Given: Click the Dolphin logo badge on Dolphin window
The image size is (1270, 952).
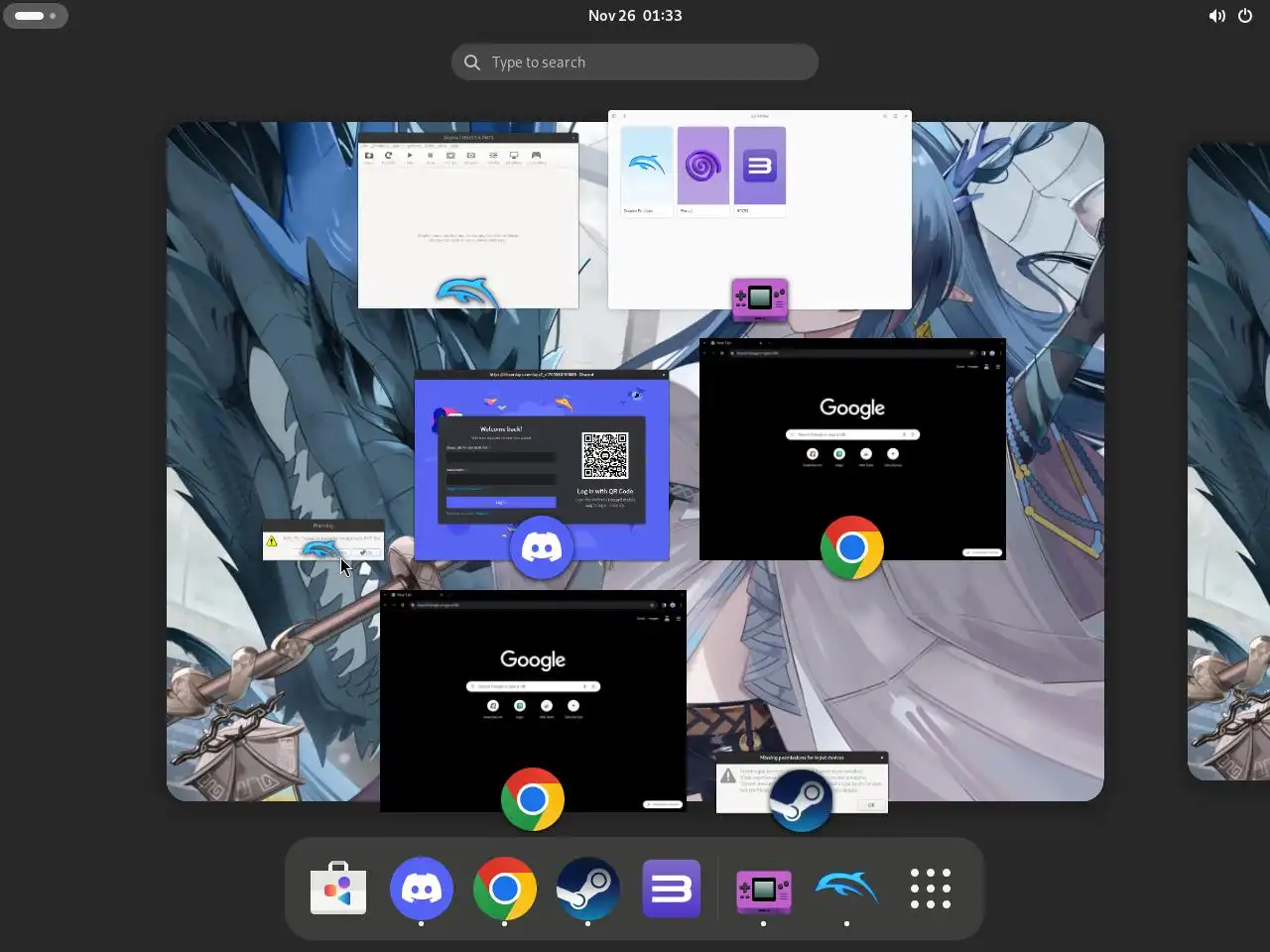Looking at the screenshot, I should pos(468,294).
